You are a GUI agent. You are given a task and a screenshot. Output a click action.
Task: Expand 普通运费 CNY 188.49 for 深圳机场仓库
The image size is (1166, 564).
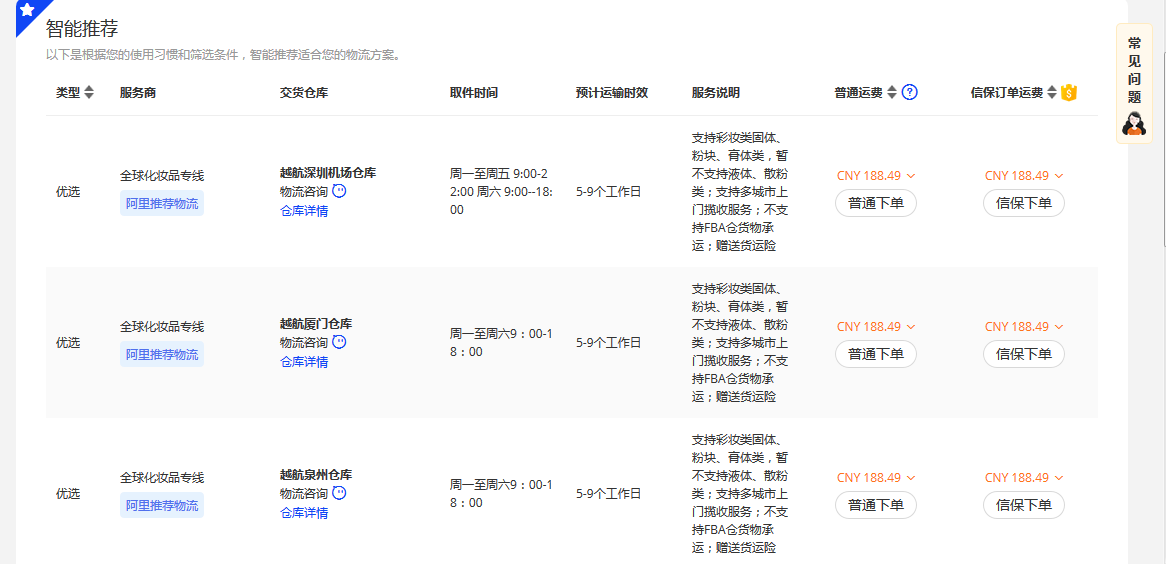[876, 175]
